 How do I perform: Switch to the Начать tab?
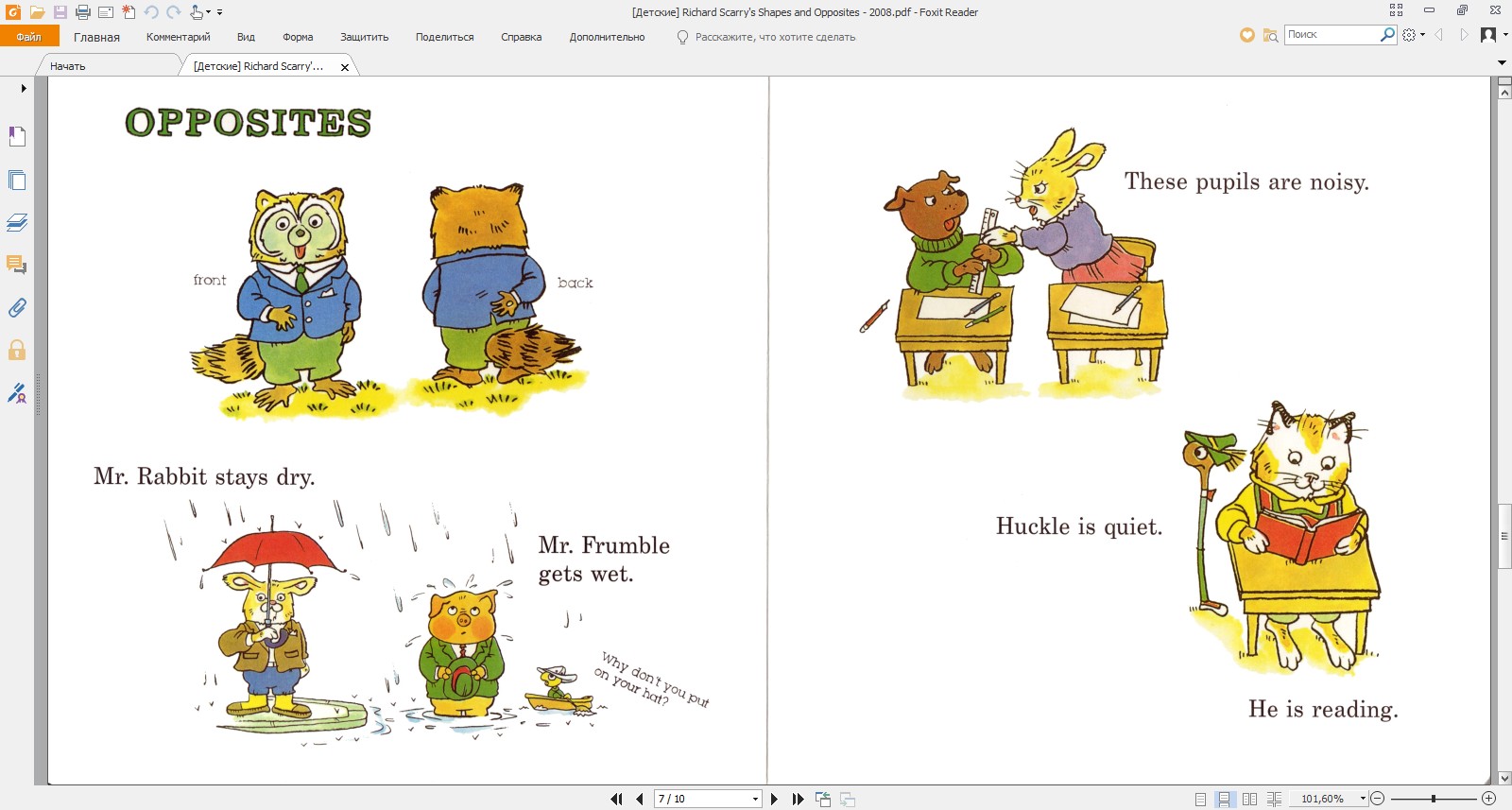point(109,66)
